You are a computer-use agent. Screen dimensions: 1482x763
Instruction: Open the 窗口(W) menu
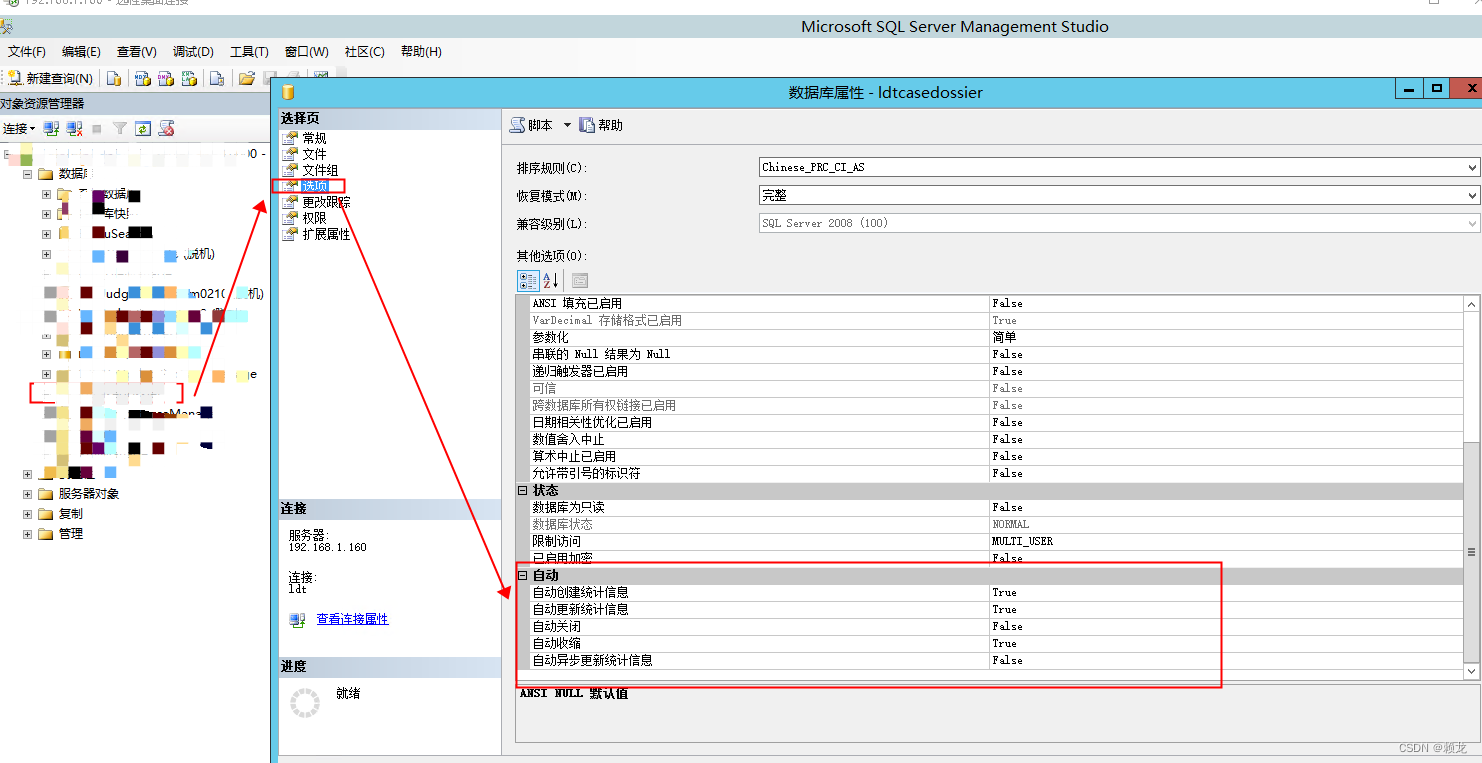point(306,52)
